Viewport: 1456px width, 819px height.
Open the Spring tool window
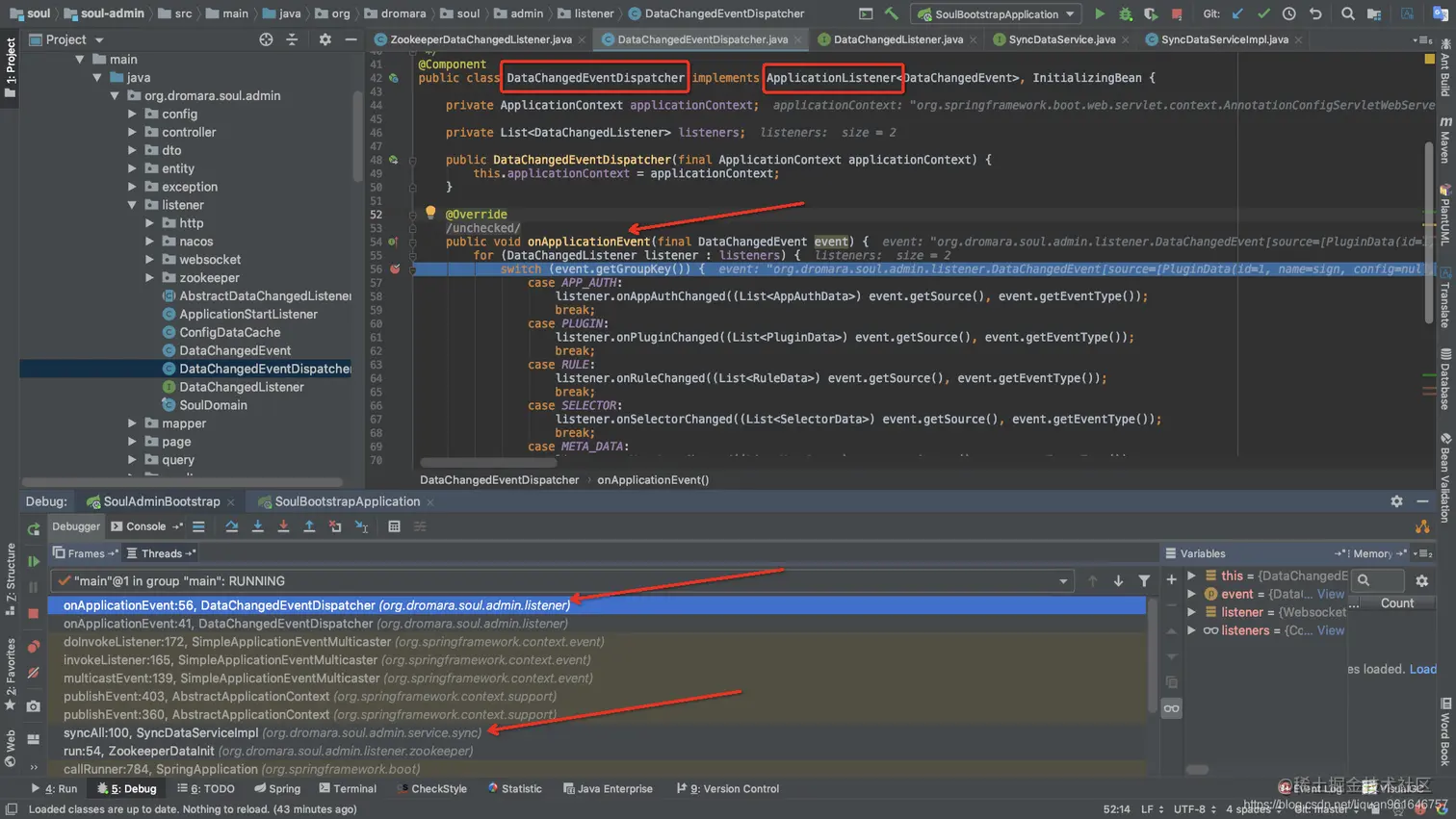click(277, 788)
